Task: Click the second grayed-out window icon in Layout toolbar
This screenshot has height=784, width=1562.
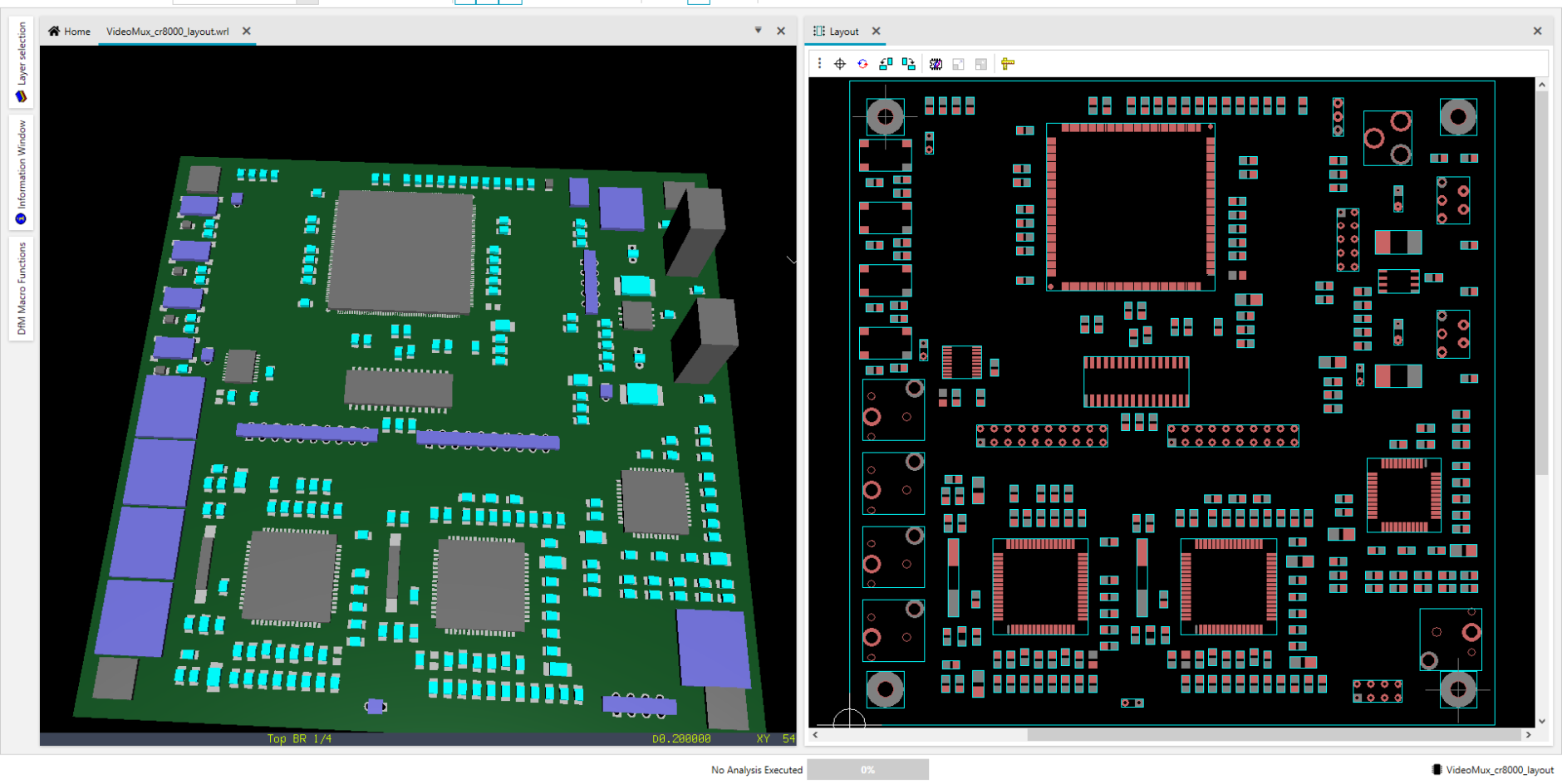Action: pyautogui.click(x=981, y=64)
